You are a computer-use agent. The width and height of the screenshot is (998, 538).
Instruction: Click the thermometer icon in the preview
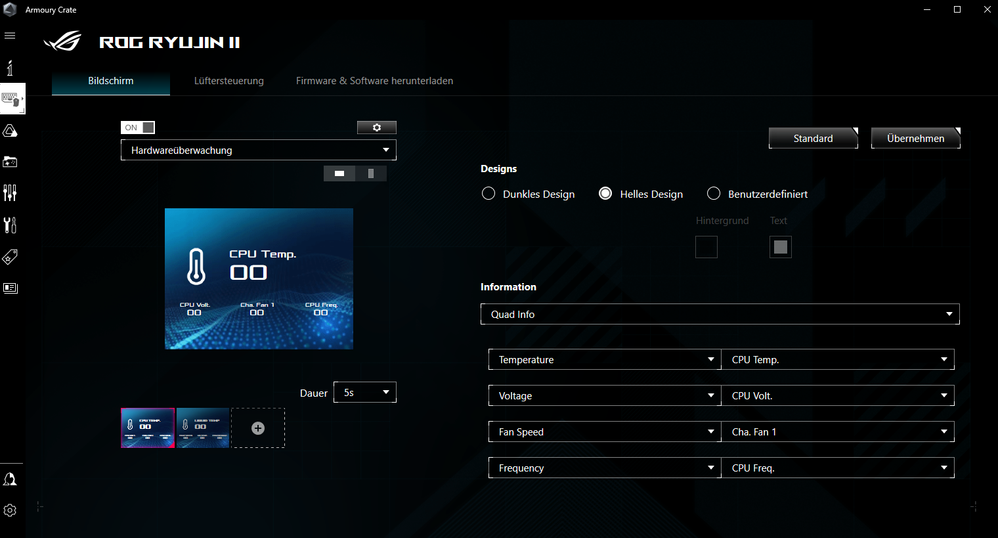click(x=196, y=265)
